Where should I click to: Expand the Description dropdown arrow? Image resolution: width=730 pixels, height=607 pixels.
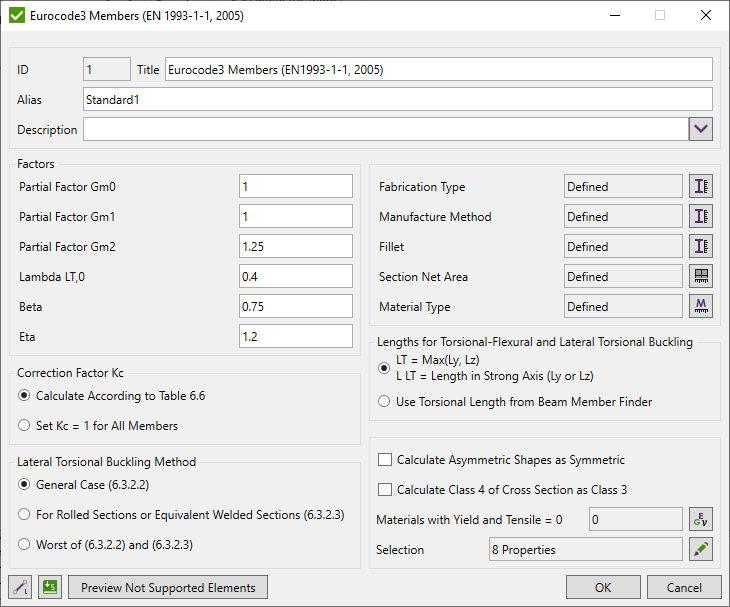[700, 130]
